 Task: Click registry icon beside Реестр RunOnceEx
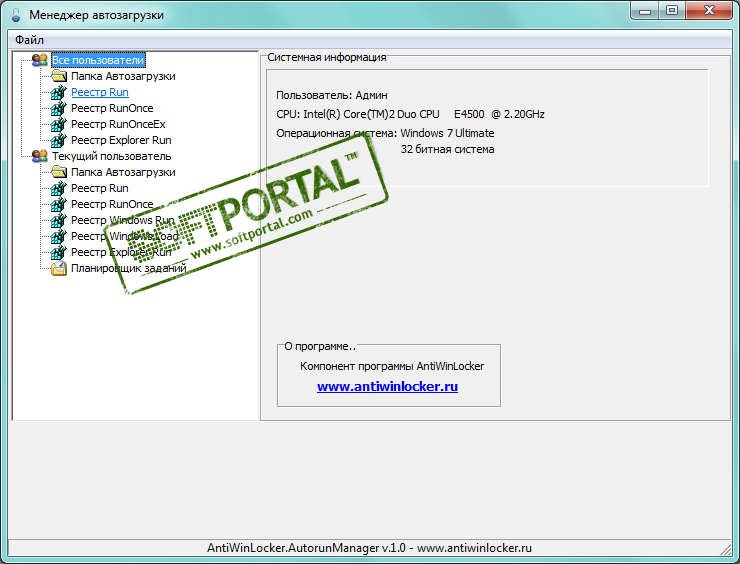click(x=59, y=124)
